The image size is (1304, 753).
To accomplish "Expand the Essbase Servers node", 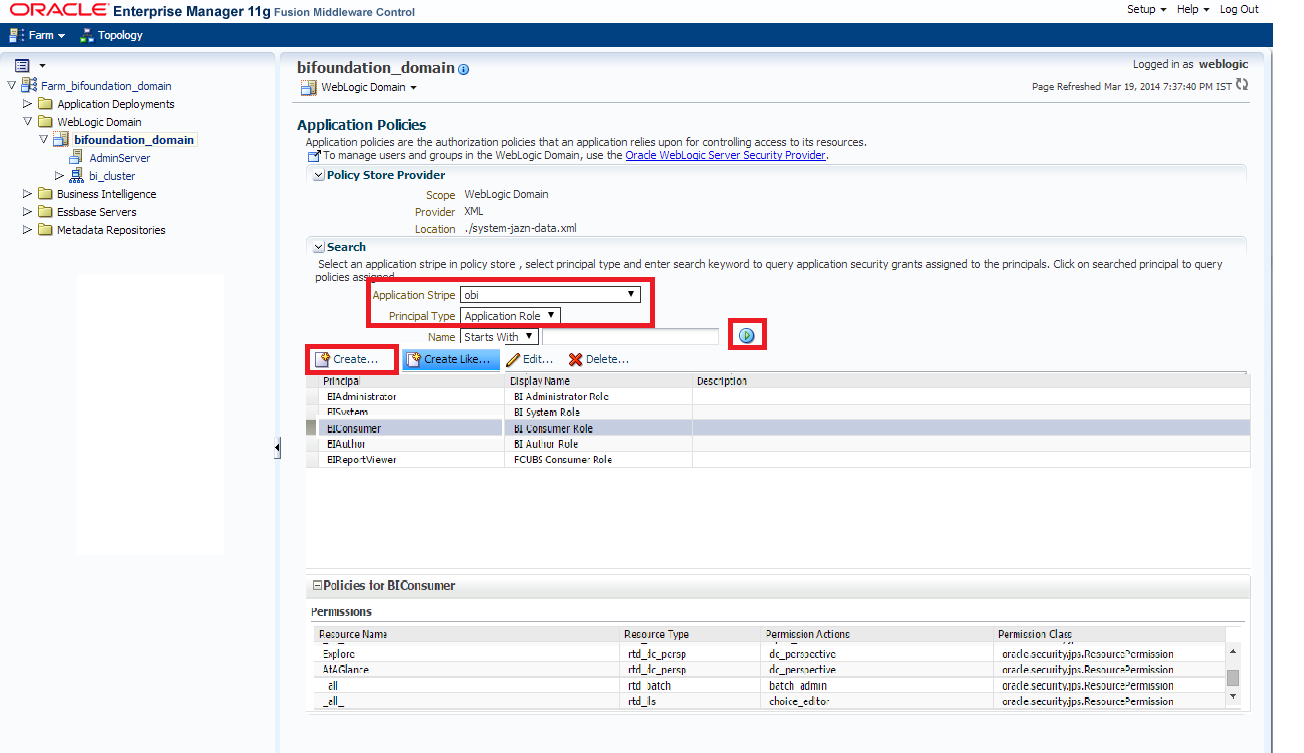I will (28, 212).
